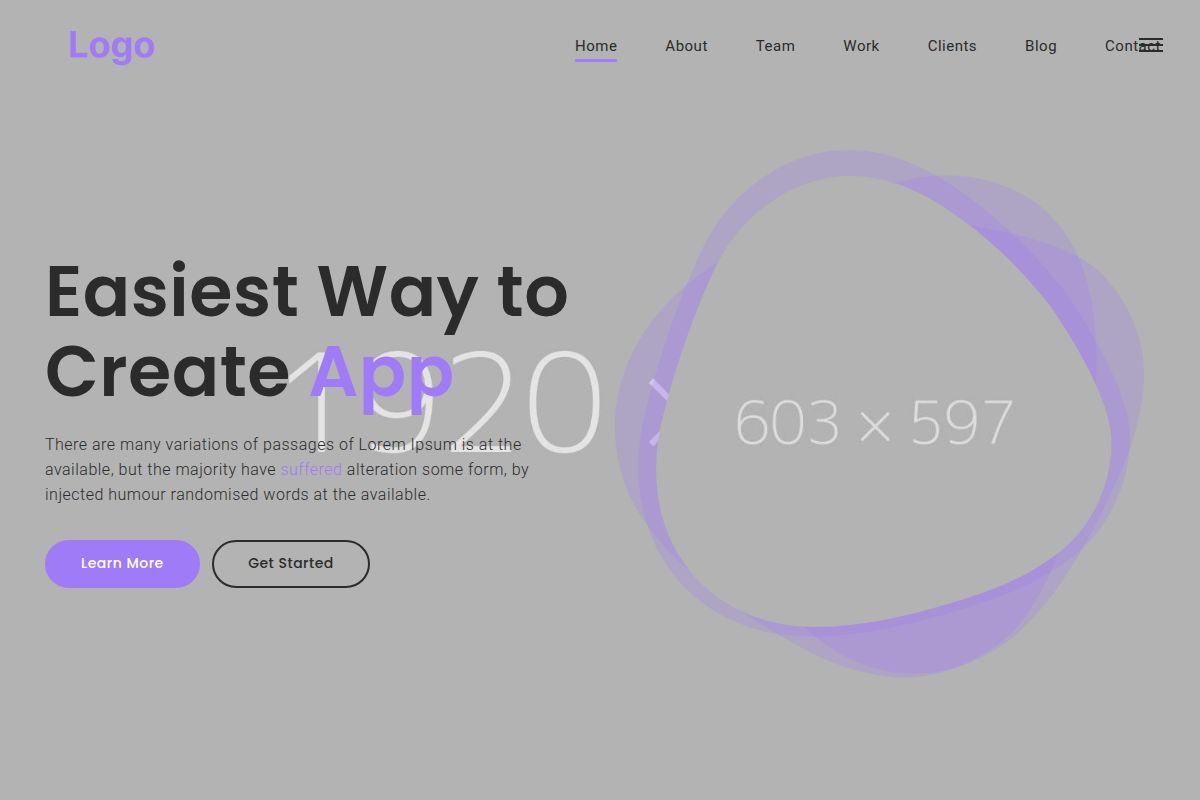The height and width of the screenshot is (800, 1200).
Task: Open the hamburger menu icon
Action: click(x=1151, y=45)
